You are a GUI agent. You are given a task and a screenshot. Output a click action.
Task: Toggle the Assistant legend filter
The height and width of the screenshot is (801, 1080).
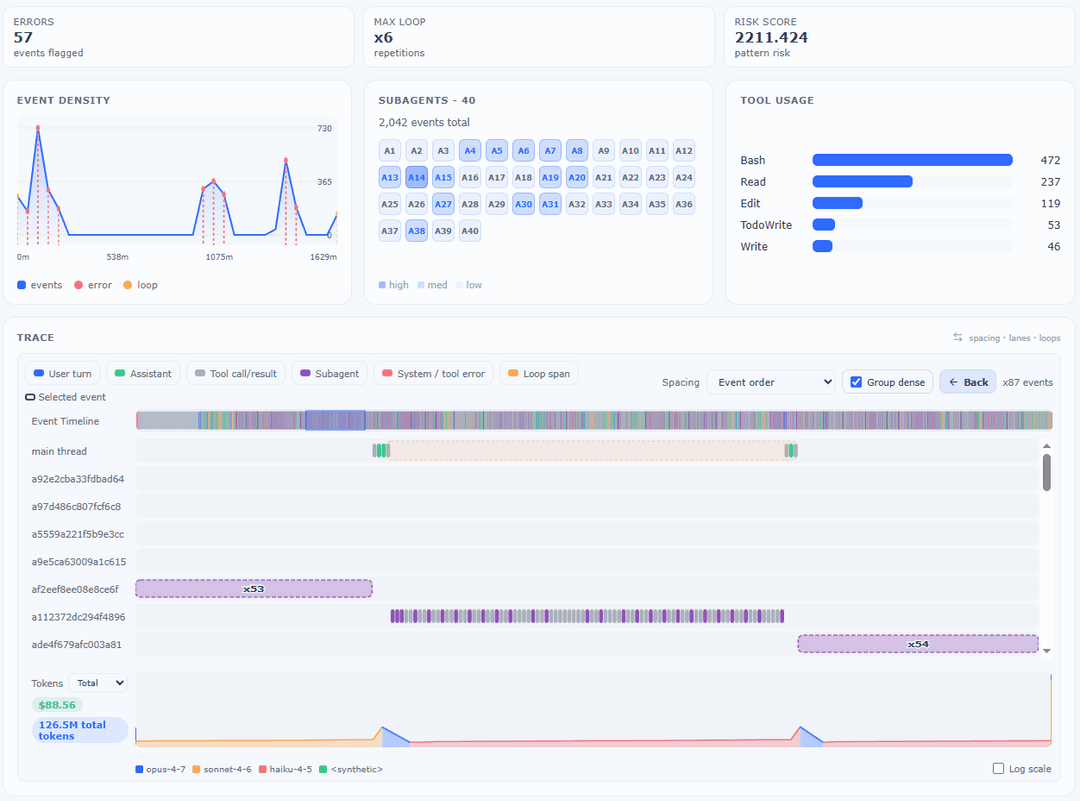coord(143,373)
